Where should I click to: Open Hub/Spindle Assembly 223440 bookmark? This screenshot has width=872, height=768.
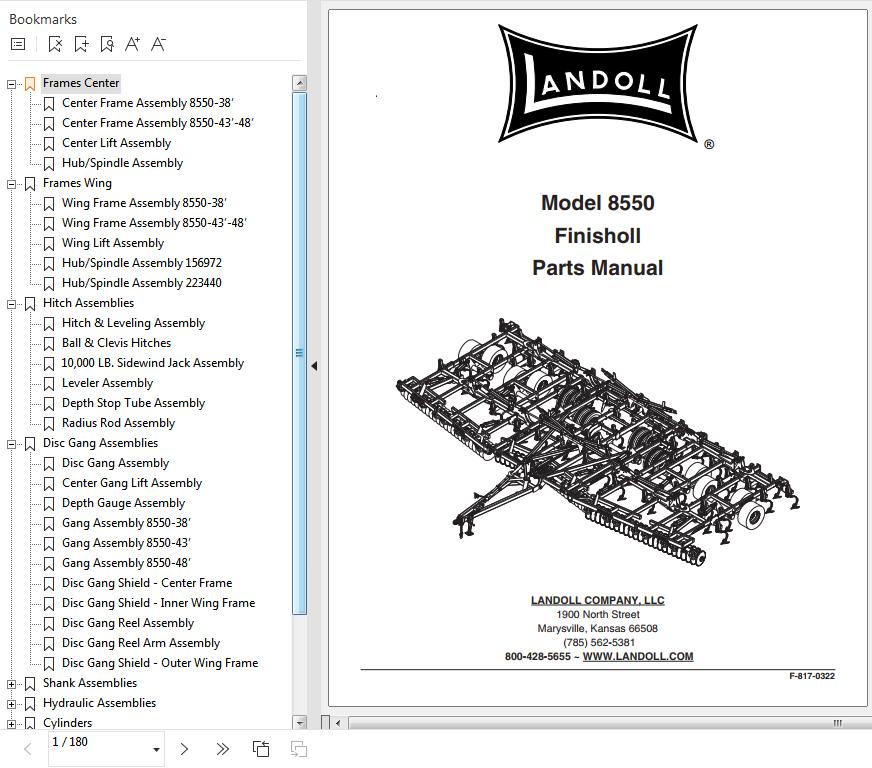(x=141, y=283)
